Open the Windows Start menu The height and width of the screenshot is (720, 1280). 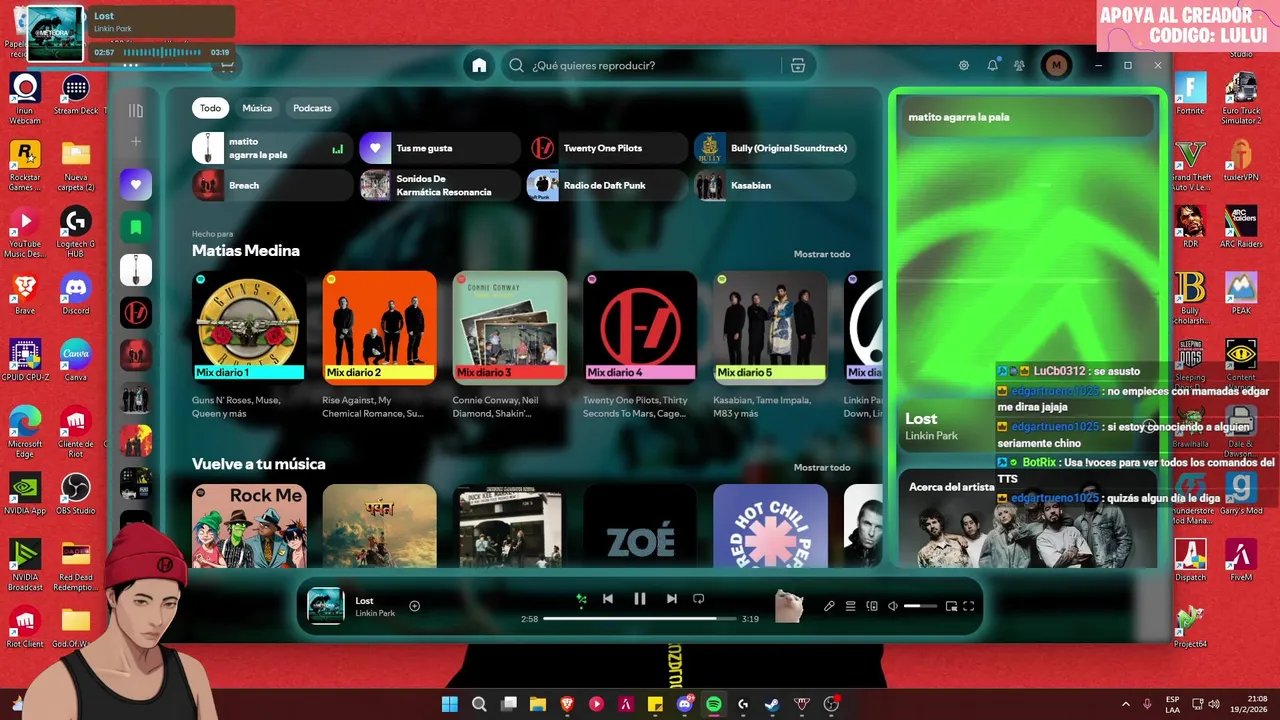coord(450,704)
